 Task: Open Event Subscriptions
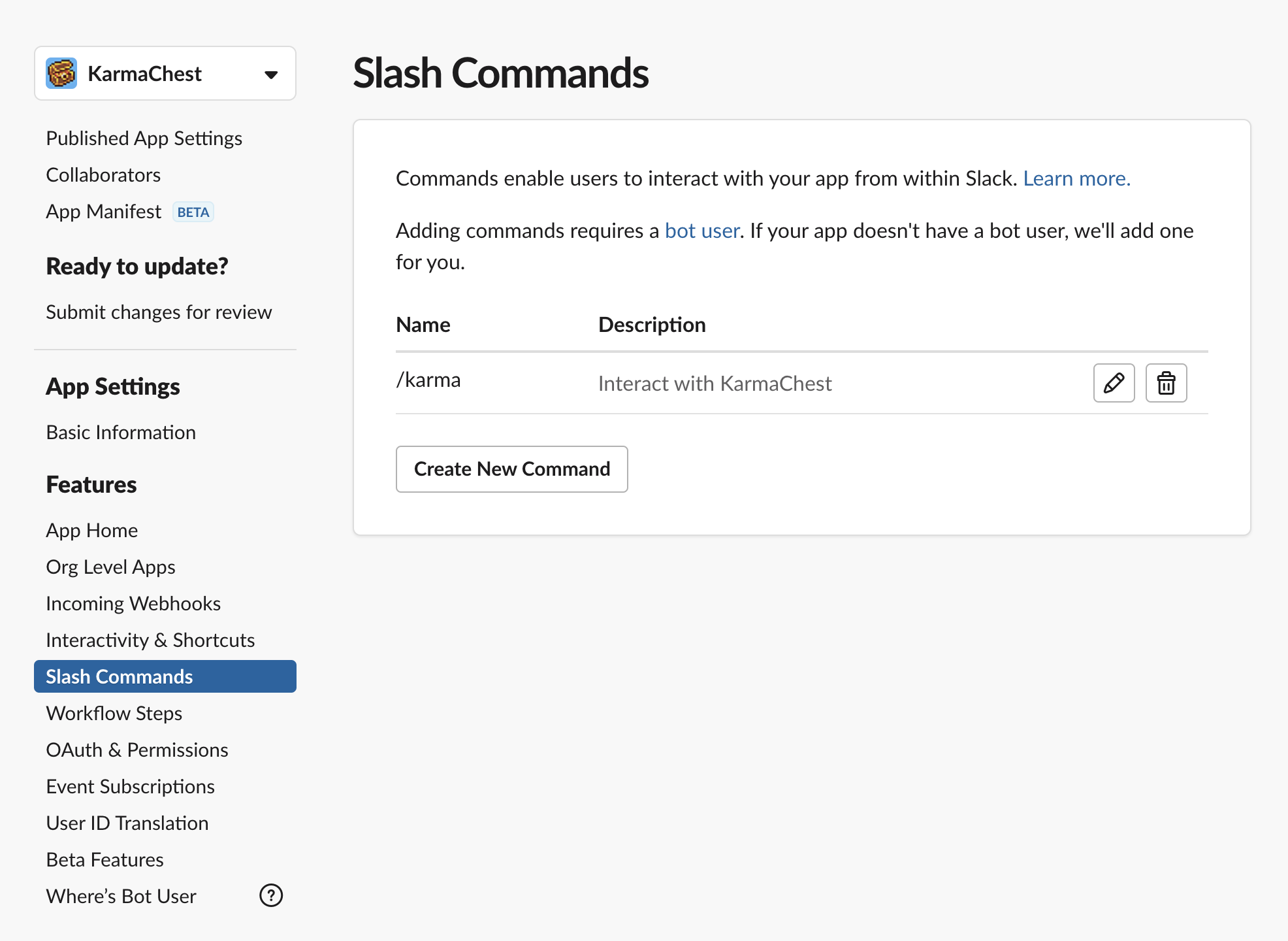tap(131, 787)
